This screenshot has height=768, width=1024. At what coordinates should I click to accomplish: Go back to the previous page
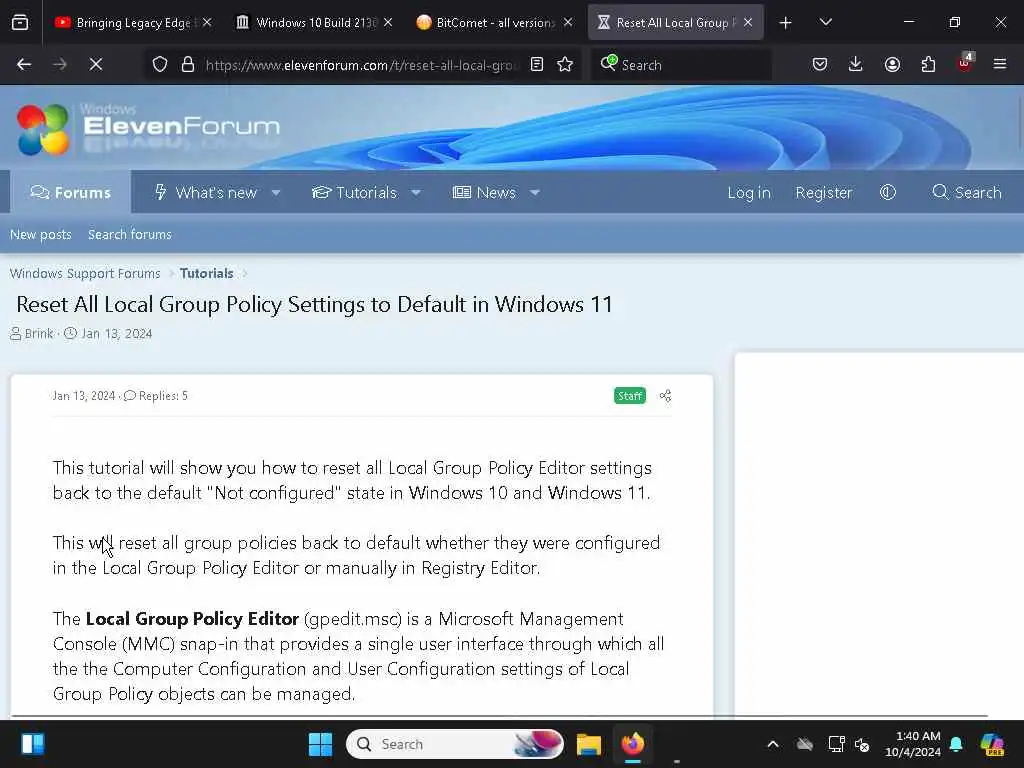[x=24, y=65]
